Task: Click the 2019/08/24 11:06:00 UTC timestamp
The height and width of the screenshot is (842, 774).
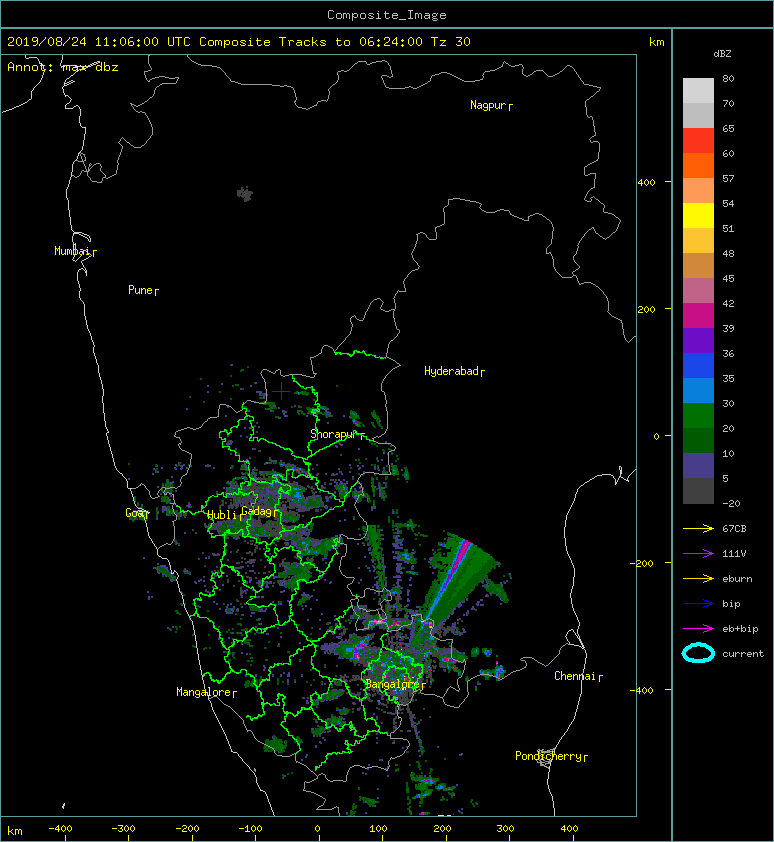Action: [99, 42]
